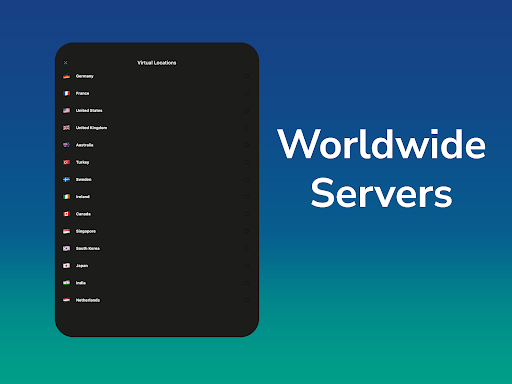The image size is (512, 384).
Task: Choose South Korea server location label
Action: [88, 248]
